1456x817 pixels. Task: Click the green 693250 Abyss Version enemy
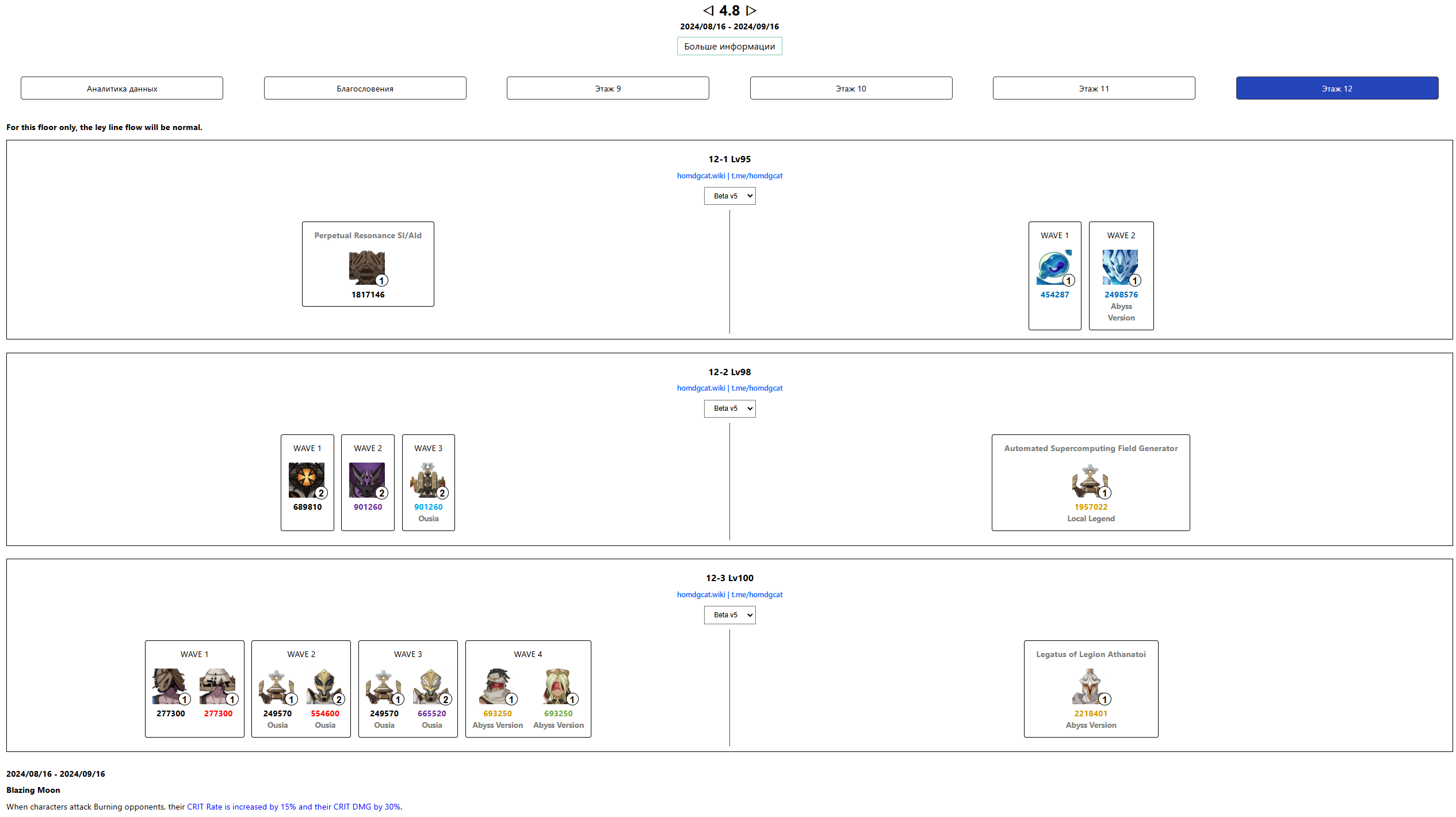click(557, 686)
